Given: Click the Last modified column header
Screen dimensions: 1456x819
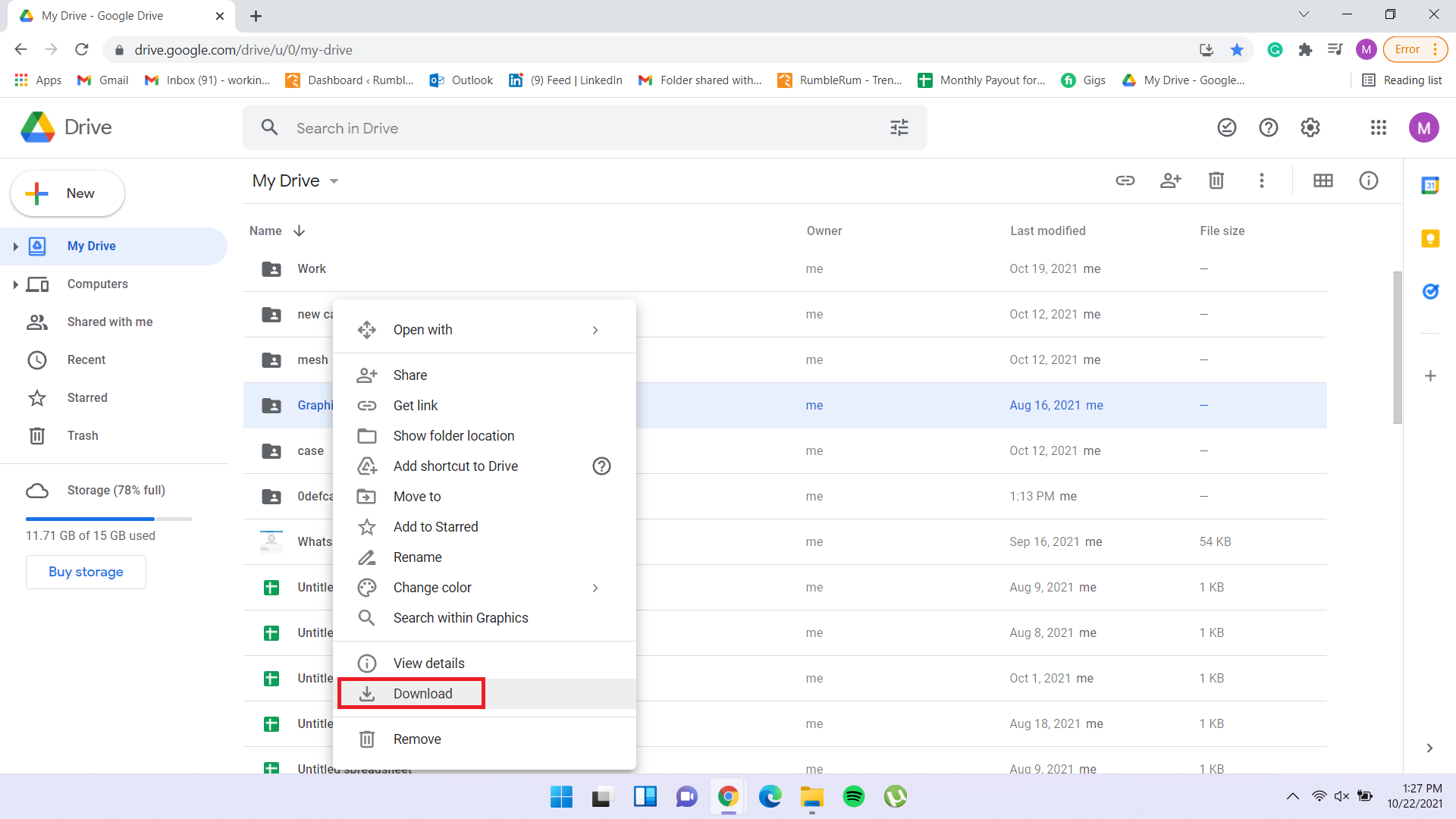Looking at the screenshot, I should tap(1047, 231).
